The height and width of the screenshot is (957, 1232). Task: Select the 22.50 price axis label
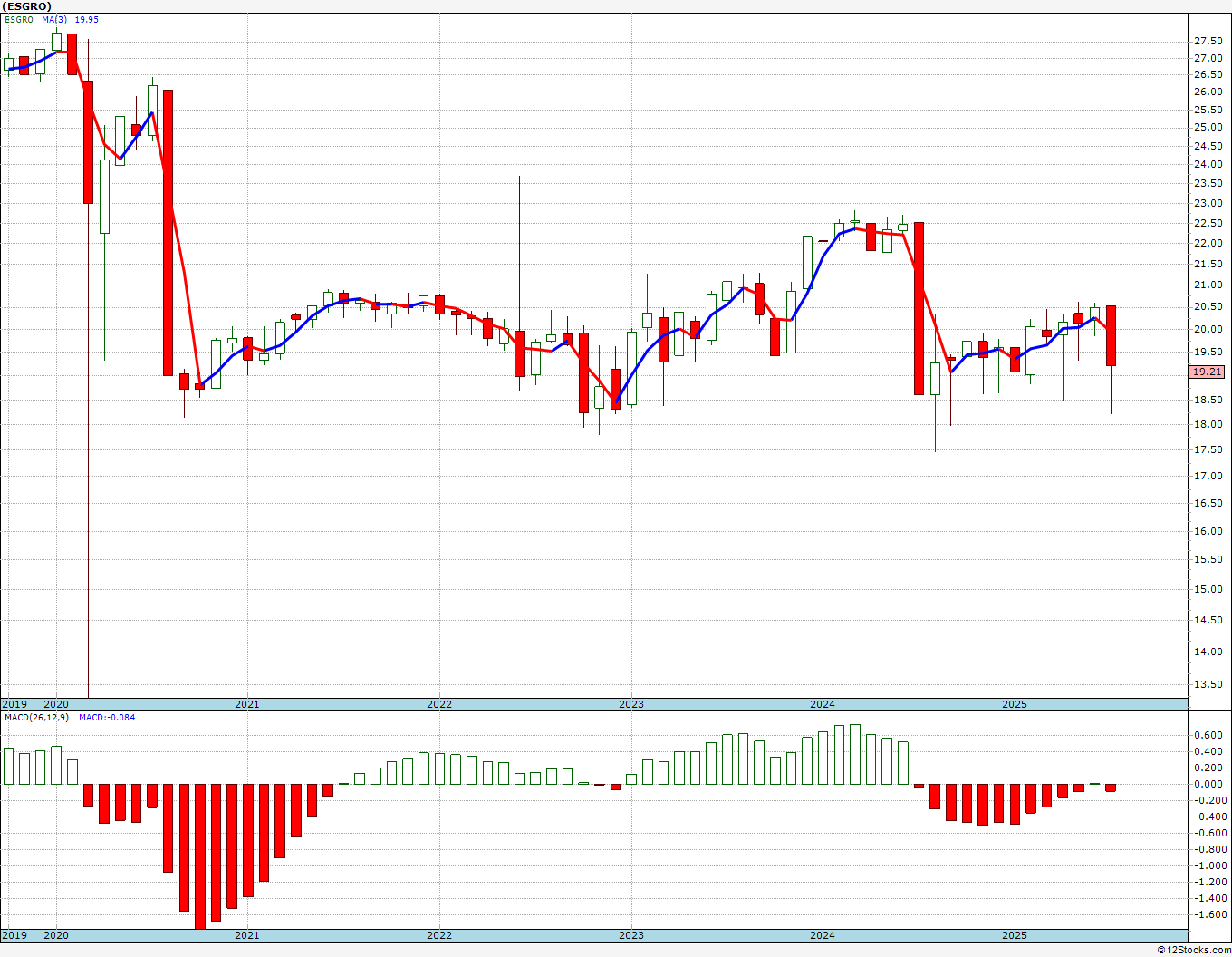point(1208,224)
